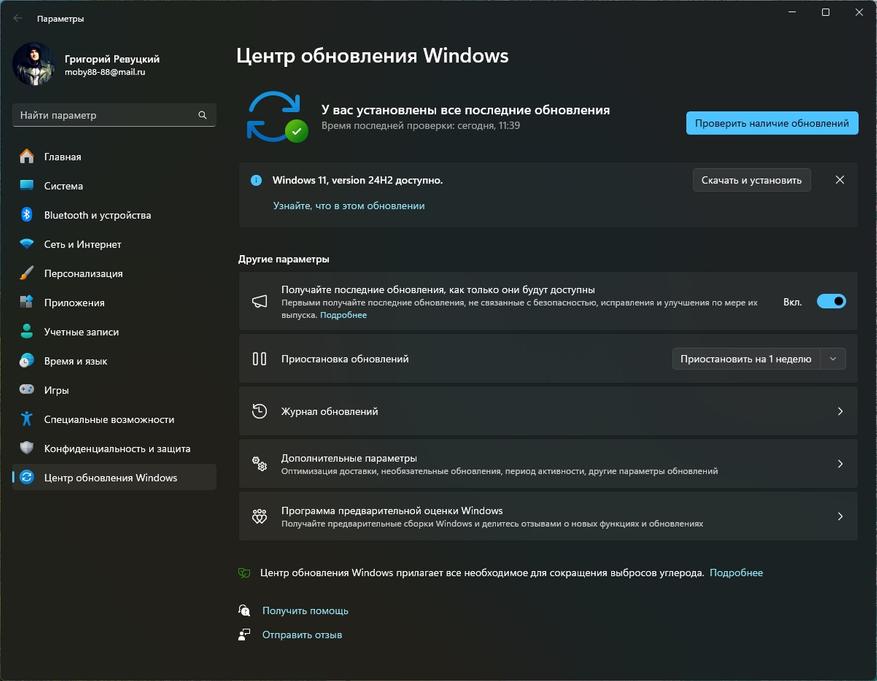This screenshot has width=877, height=681.
Task: Open 'Узнайте, что в этом обновлении' link
Action: coord(348,206)
